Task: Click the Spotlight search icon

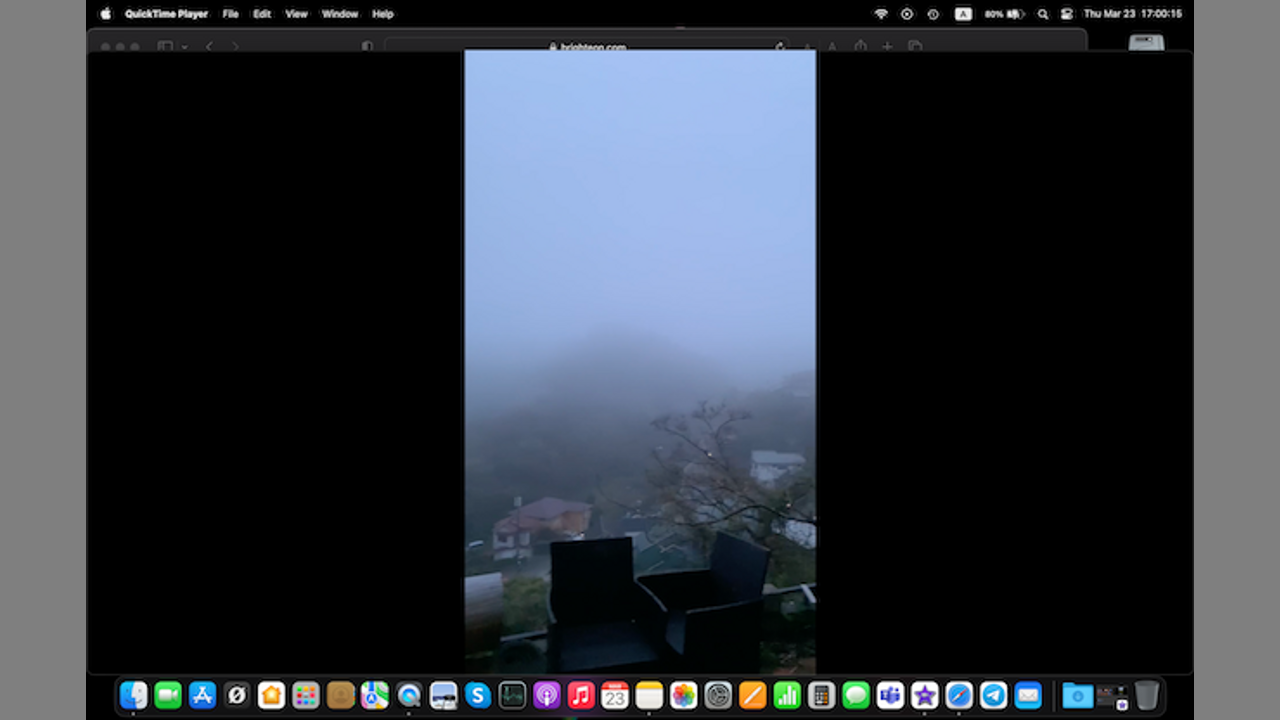Action: 1043,14
